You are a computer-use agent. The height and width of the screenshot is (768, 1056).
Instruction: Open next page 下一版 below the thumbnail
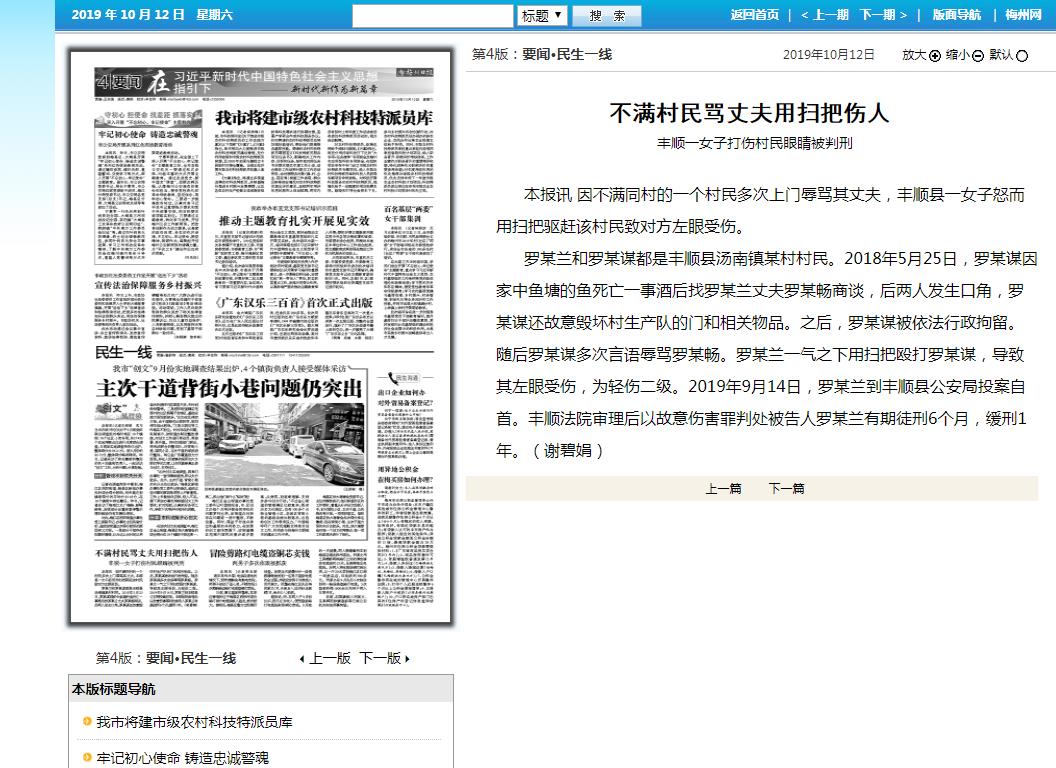[381, 658]
